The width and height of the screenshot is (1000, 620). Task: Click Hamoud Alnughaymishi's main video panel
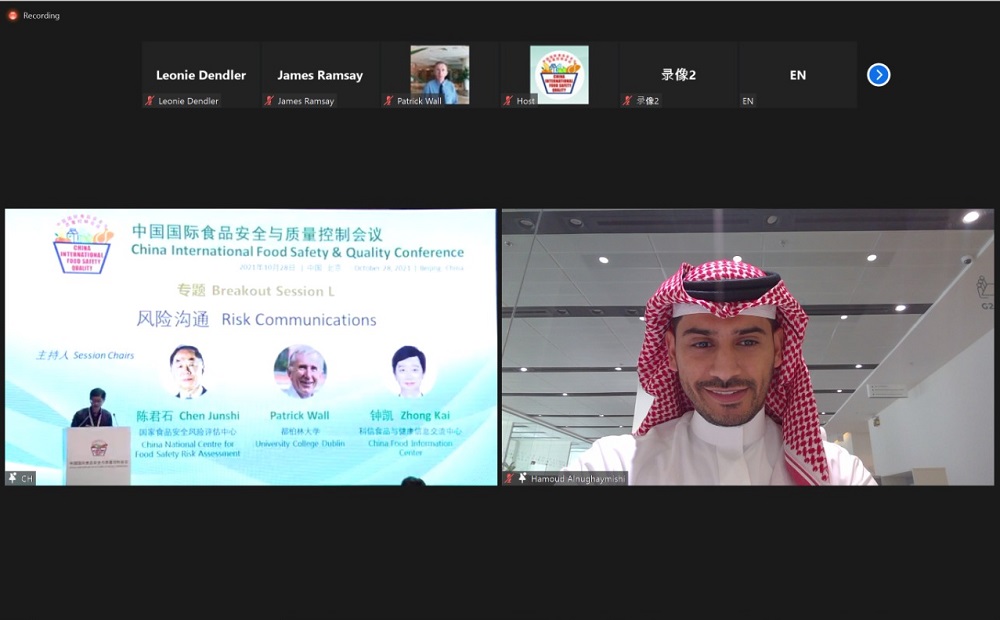(748, 347)
